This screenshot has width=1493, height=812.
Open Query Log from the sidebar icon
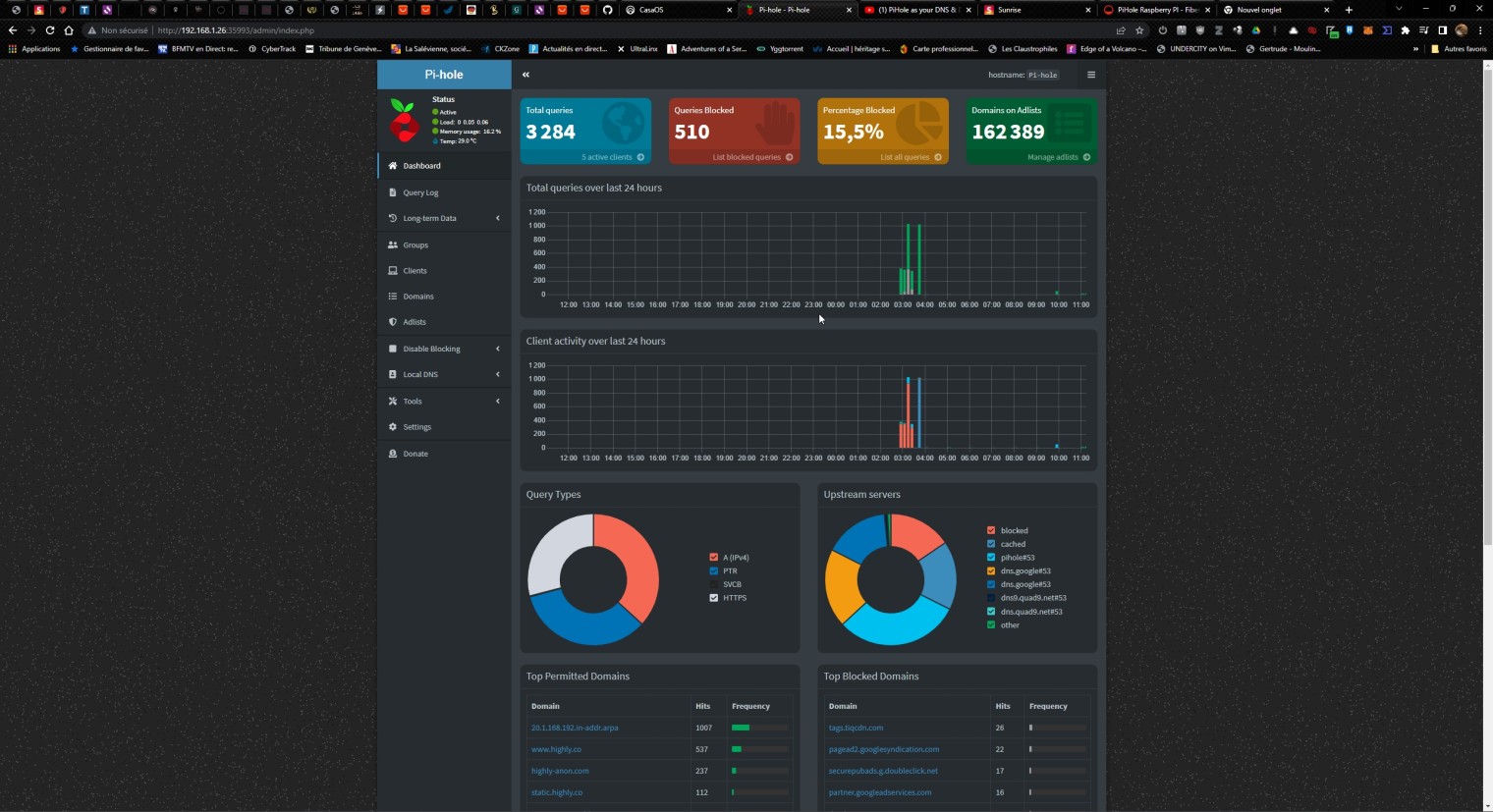[x=393, y=192]
